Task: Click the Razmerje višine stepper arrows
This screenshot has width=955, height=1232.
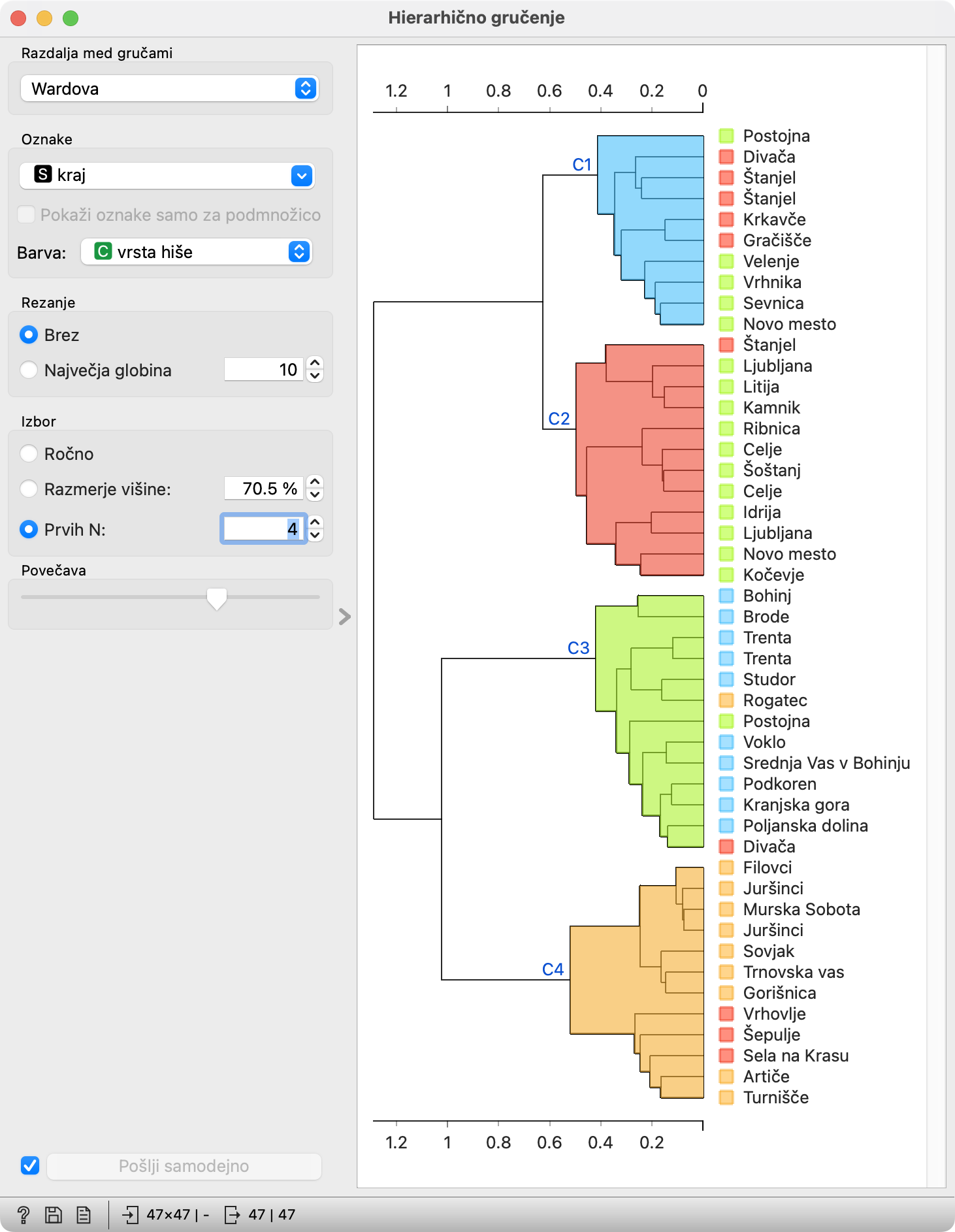Action: 315,488
